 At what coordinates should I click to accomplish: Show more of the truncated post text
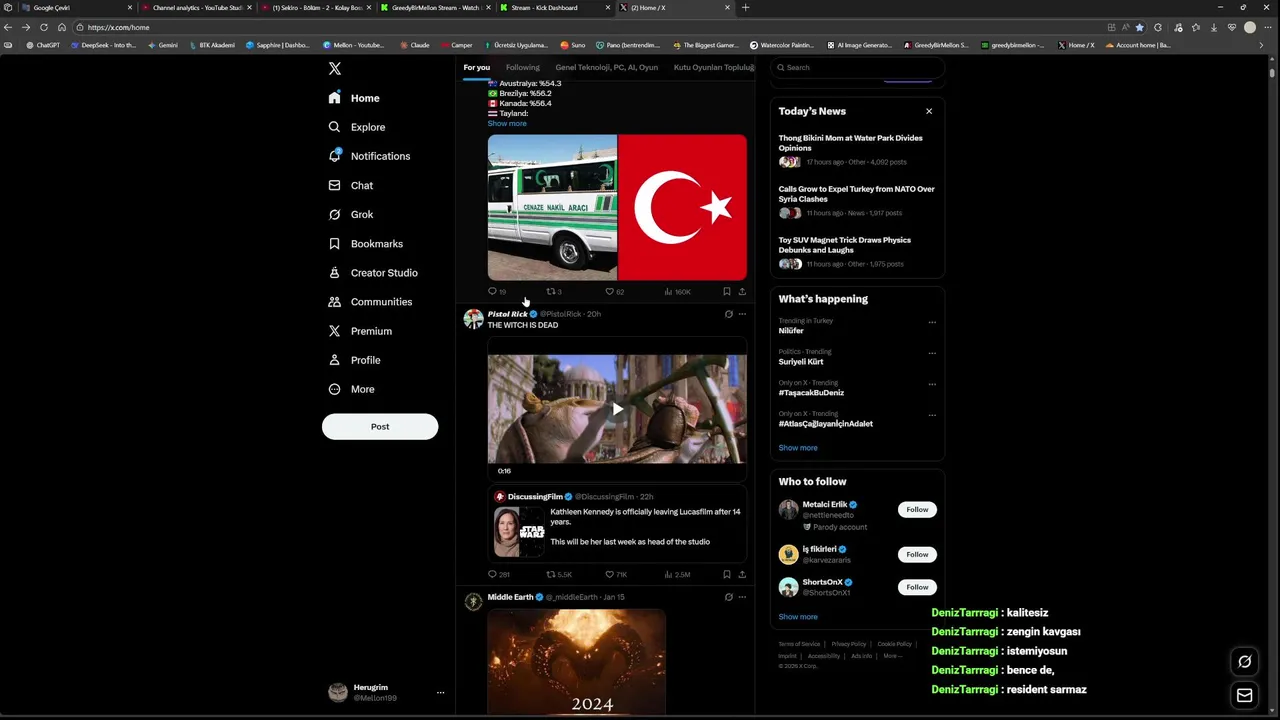507,123
